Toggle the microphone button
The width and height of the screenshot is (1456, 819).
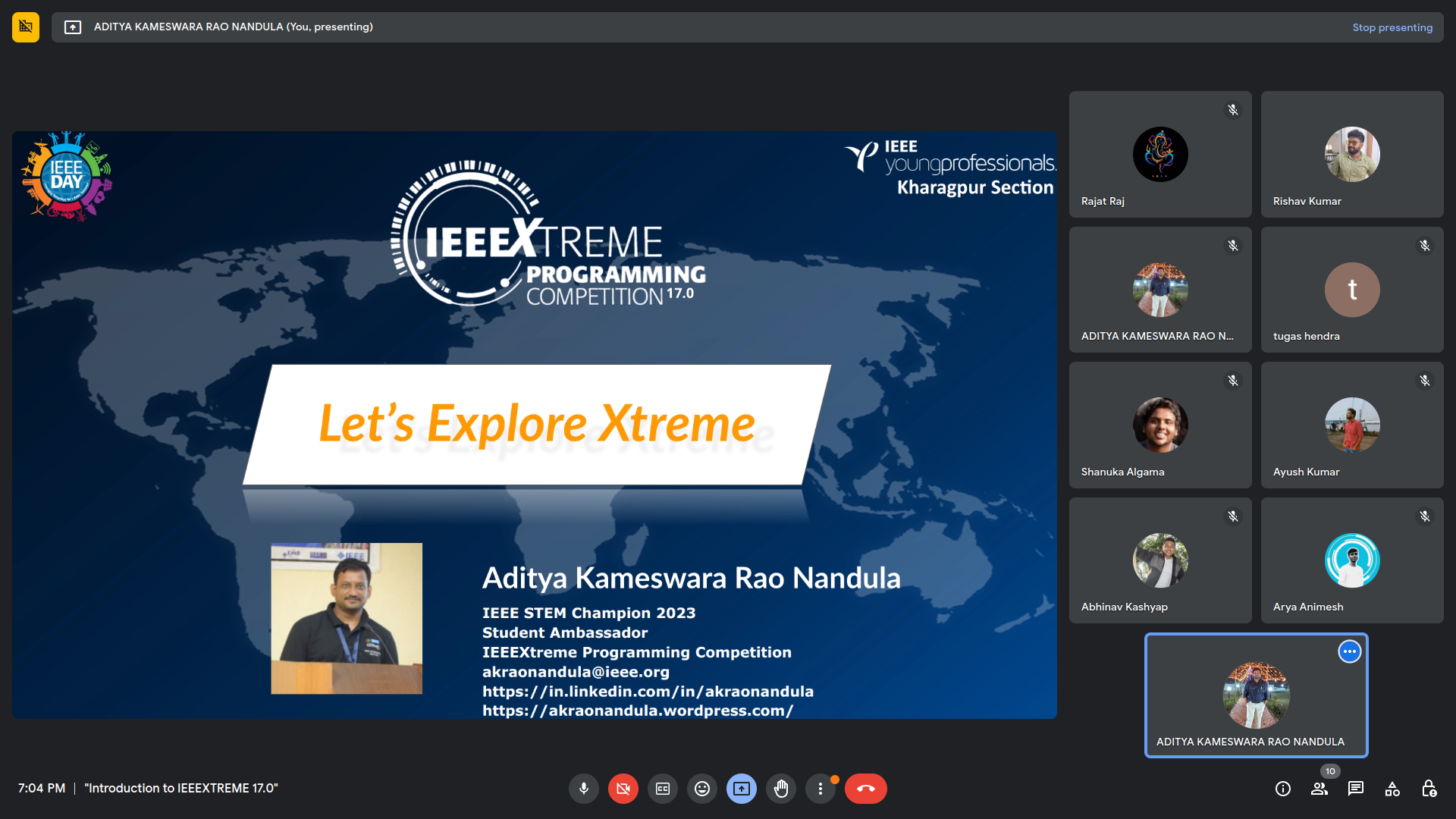[584, 789]
